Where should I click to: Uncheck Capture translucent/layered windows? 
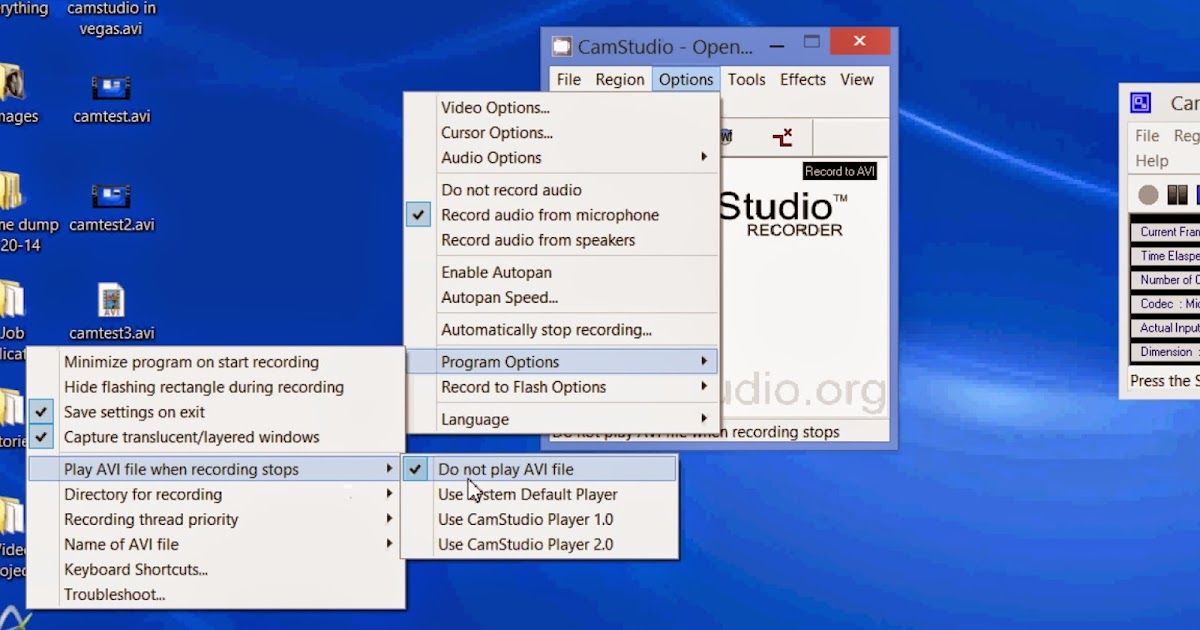[x=216, y=437]
